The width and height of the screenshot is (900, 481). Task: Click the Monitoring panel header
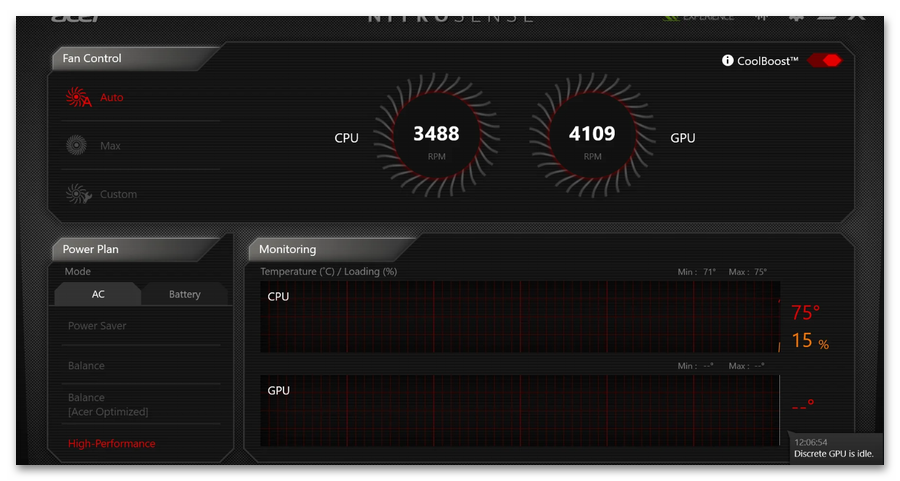pos(330,249)
